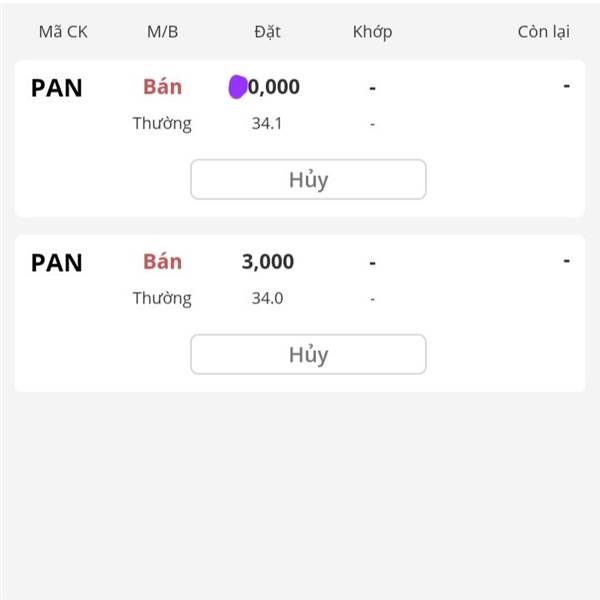Image resolution: width=600 pixels, height=600 pixels.
Task: Tap remaining dash on second order card
Action: coord(566,261)
